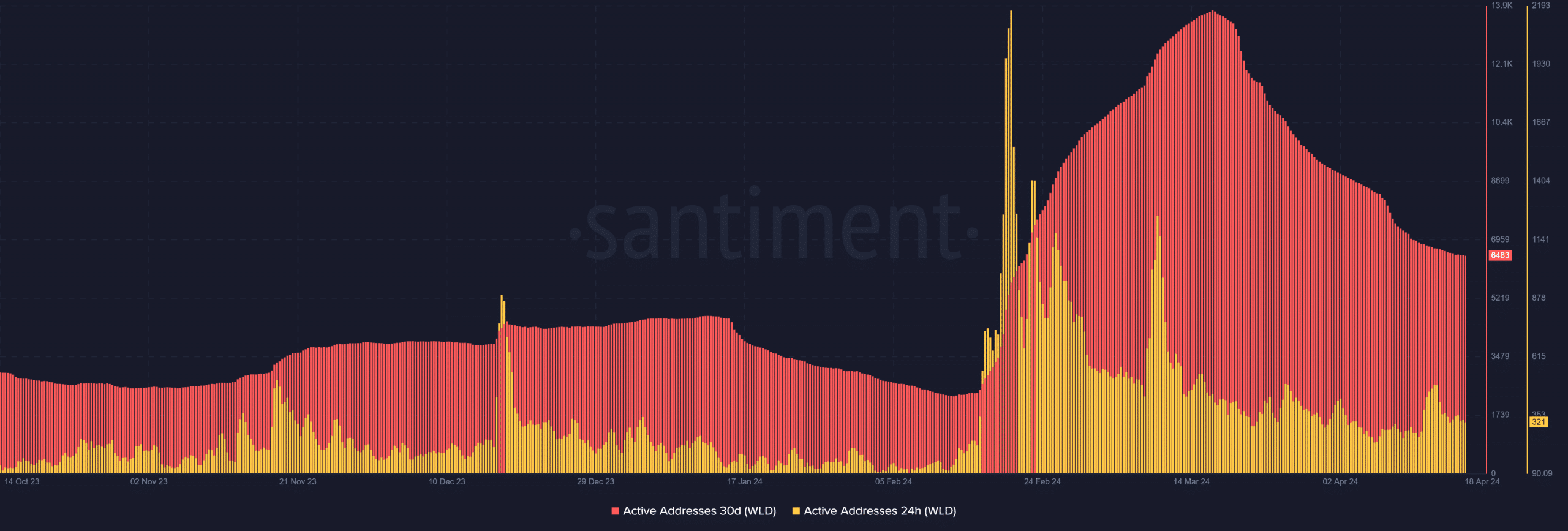Click the 10.4K axis value
This screenshot has height=531, width=1568.
tap(1502, 122)
